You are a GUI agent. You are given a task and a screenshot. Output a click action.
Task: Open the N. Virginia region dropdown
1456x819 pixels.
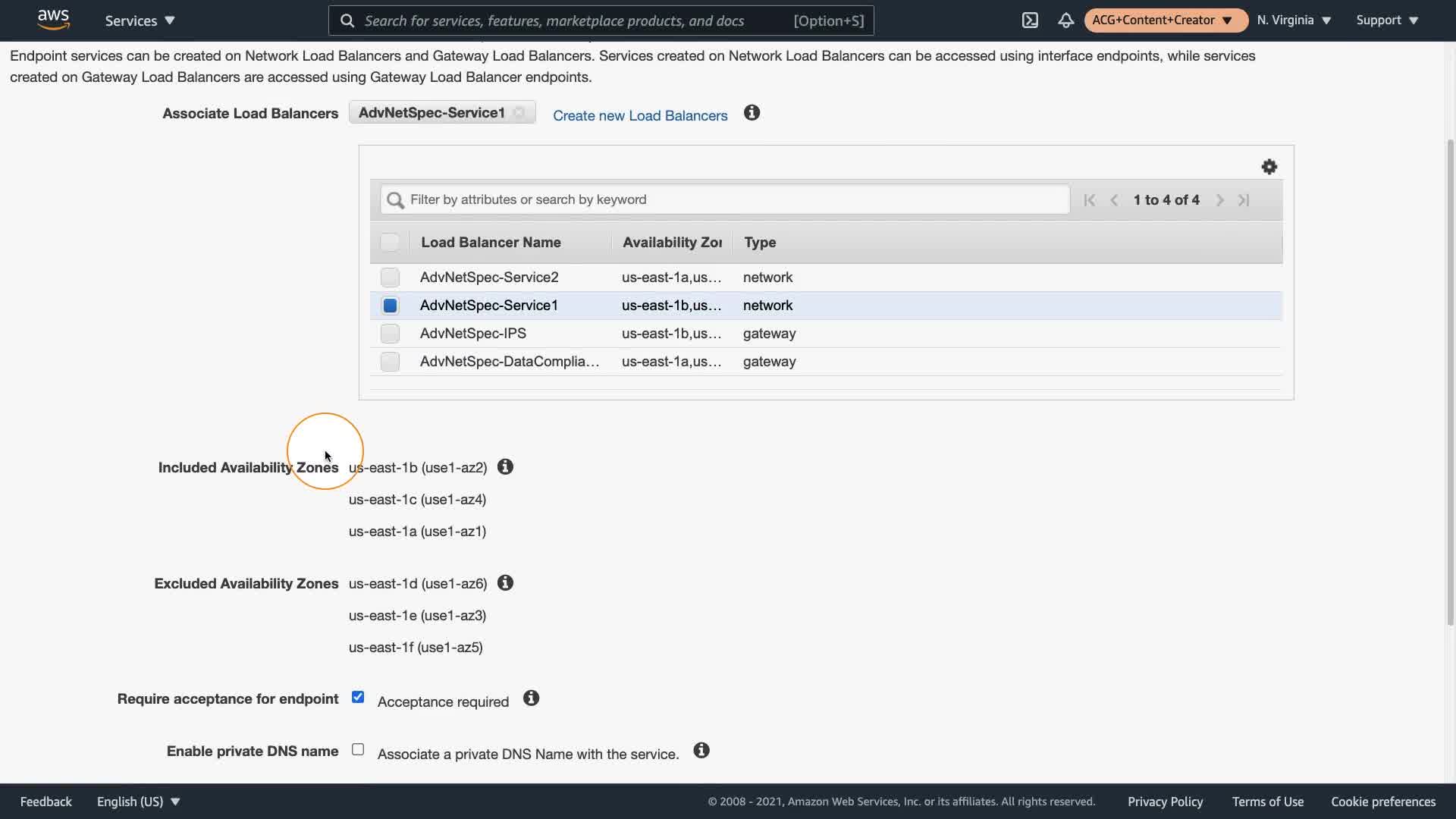pyautogui.click(x=1294, y=20)
